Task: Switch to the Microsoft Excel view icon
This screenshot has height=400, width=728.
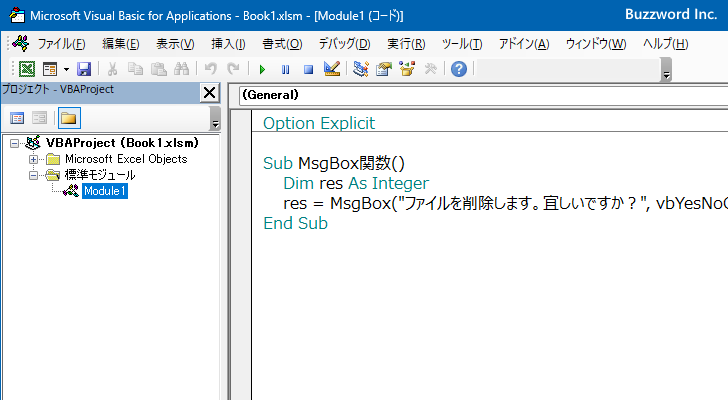Action: (27, 69)
